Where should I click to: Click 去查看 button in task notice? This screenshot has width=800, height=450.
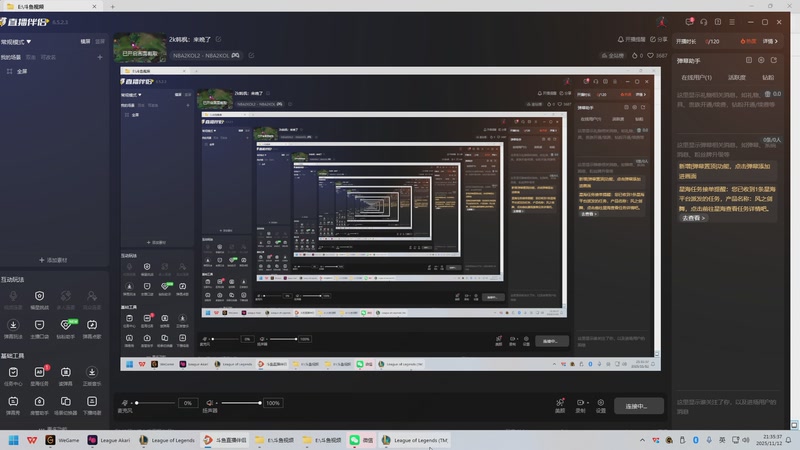click(694, 218)
